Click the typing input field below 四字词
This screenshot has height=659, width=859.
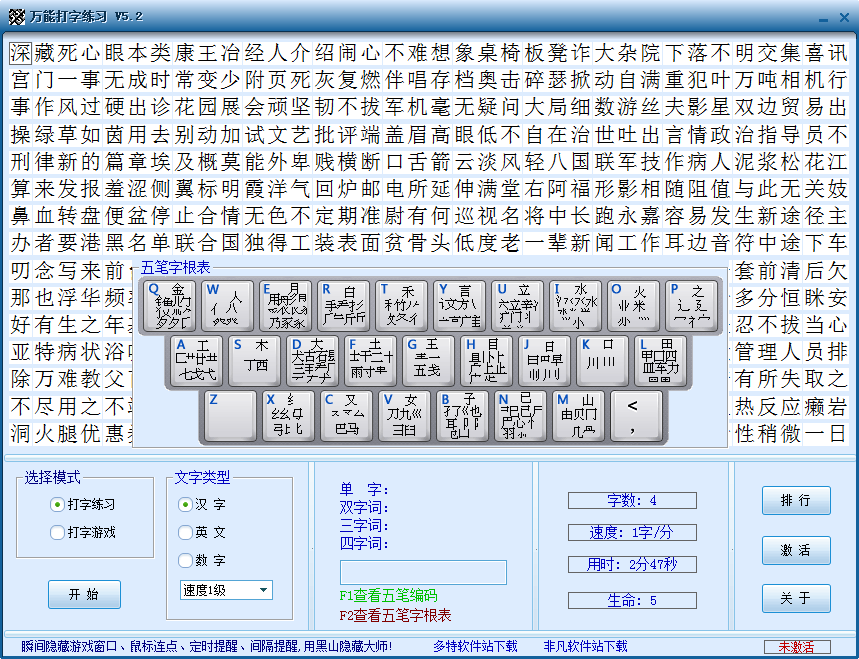point(423,572)
